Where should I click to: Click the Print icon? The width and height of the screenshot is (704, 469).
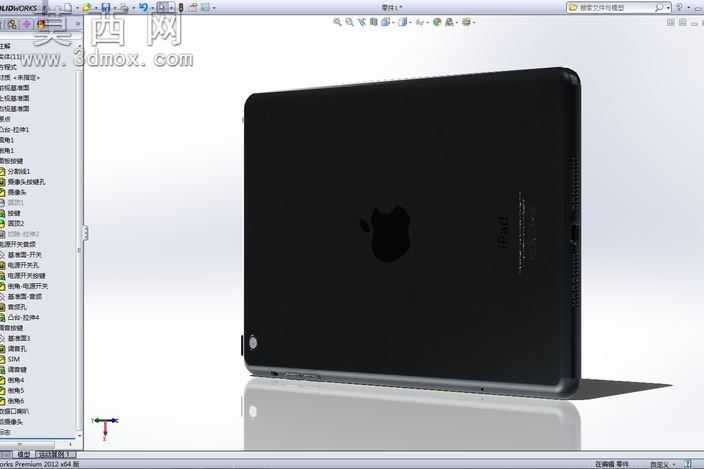pyautogui.click(x=124, y=8)
